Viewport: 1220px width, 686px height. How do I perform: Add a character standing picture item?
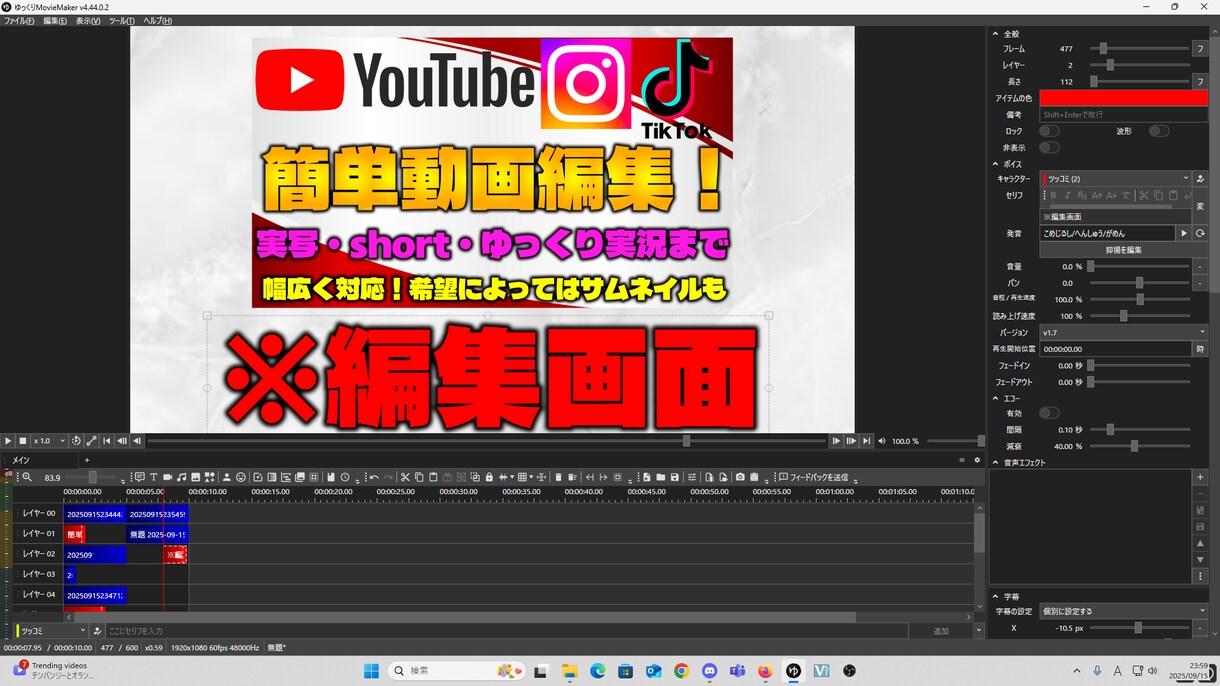coord(226,477)
